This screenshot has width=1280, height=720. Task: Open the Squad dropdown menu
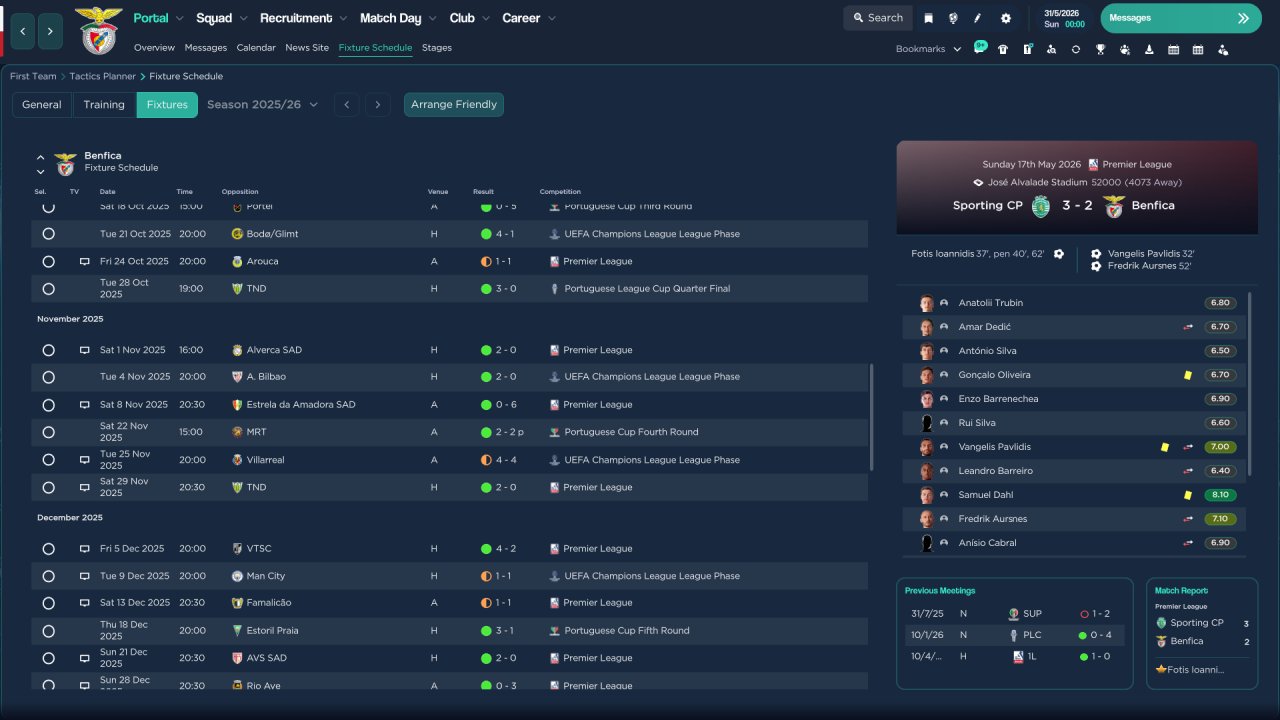pyautogui.click(x=221, y=18)
